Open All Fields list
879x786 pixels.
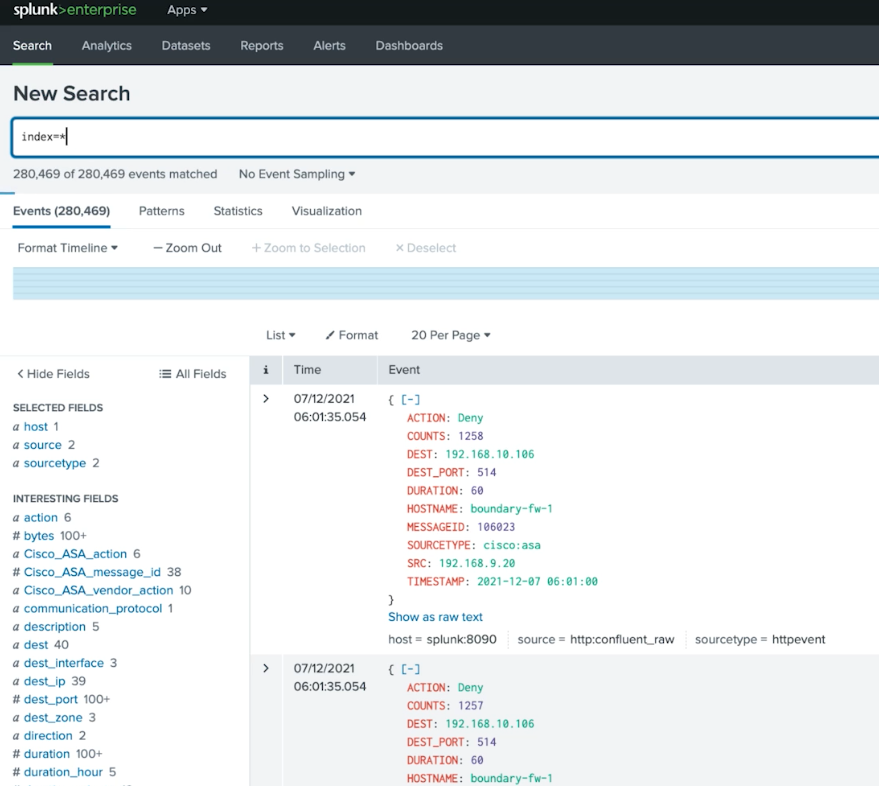click(192, 374)
